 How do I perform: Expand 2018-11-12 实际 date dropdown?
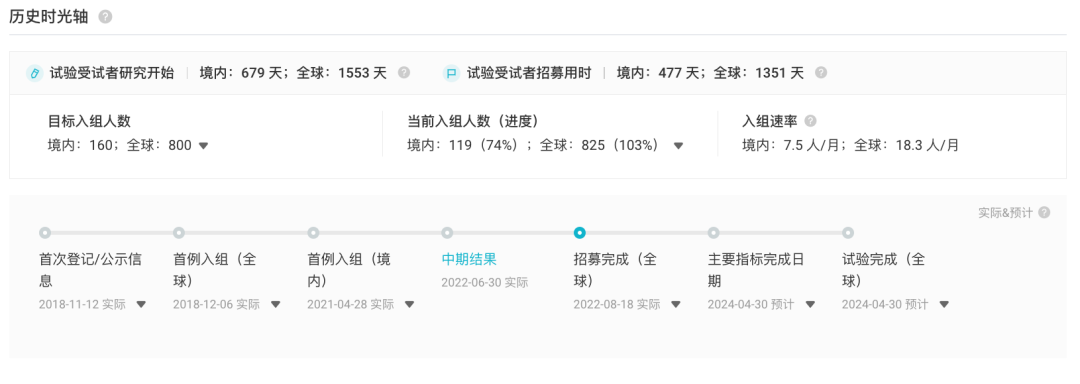coord(141,304)
